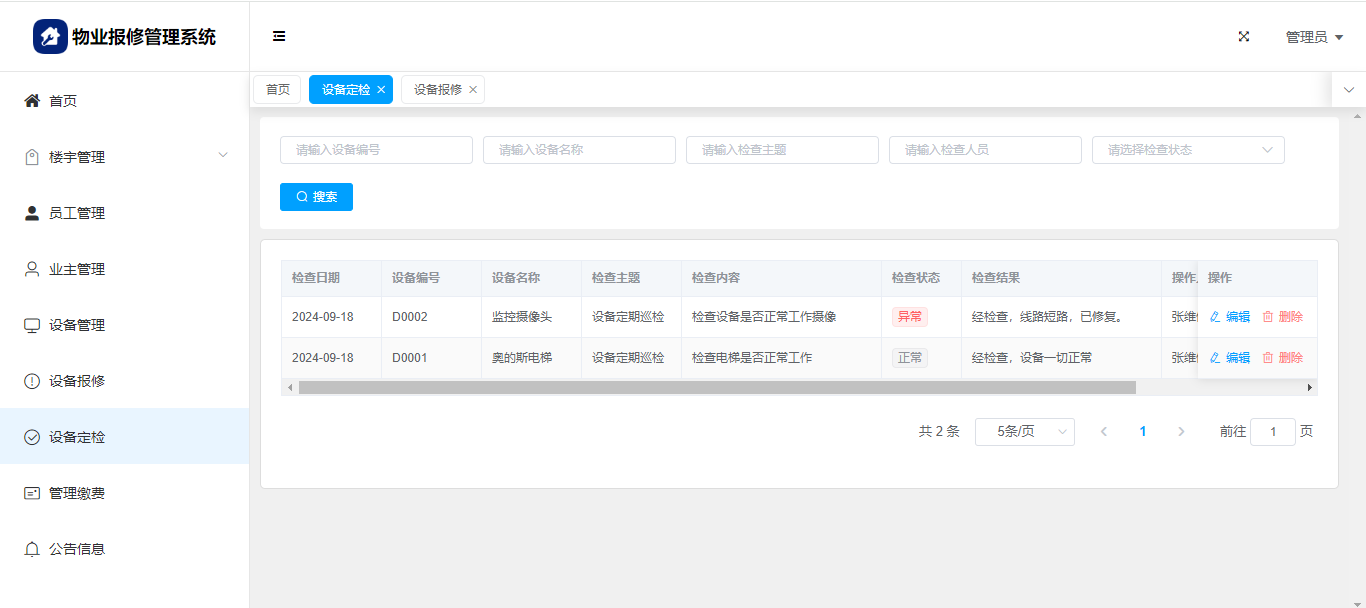Expand the 楼宇管理 sidebar menu
Image resolution: width=1366 pixels, height=608 pixels.
click(124, 157)
